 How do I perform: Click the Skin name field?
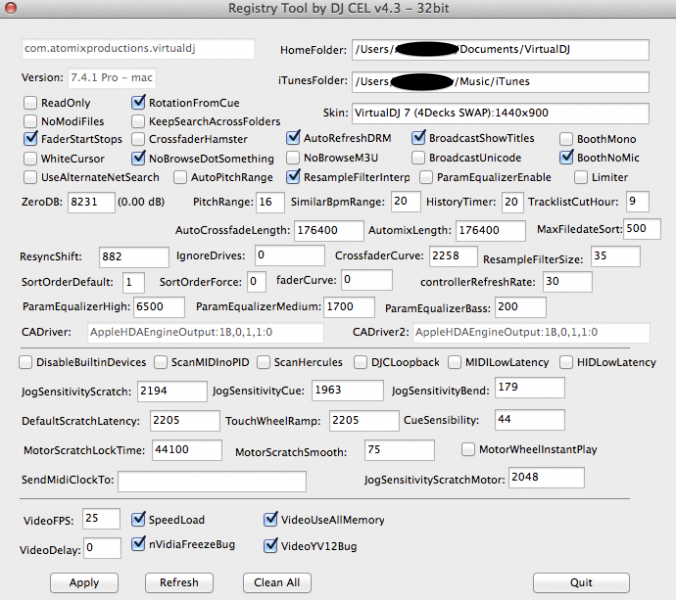click(x=501, y=113)
